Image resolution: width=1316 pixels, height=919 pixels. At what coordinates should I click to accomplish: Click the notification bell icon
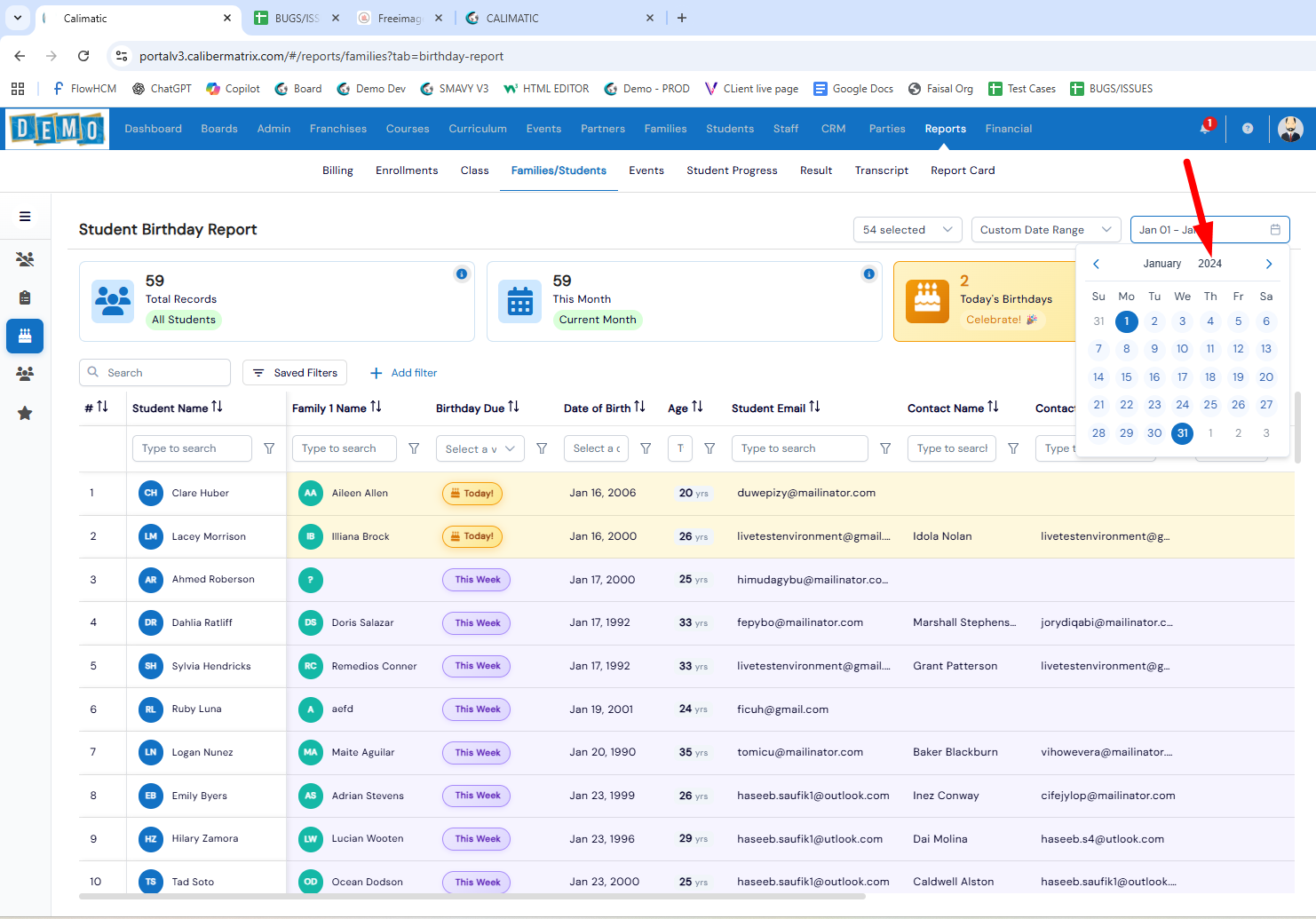point(1205,129)
